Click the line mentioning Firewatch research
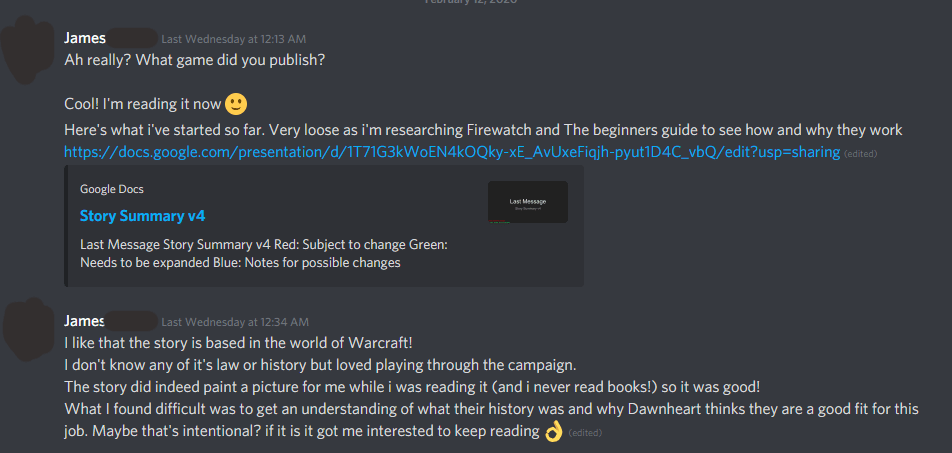952x453 pixels. coord(483,130)
